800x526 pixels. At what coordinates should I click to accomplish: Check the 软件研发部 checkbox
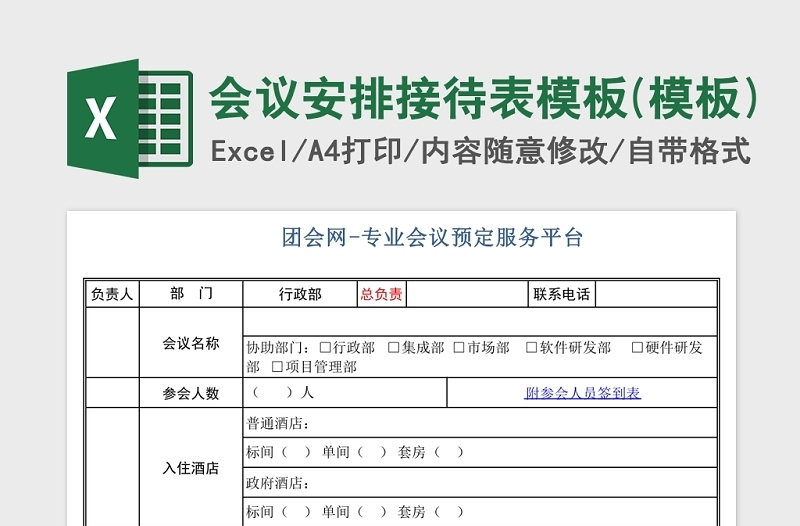pyautogui.click(x=531, y=347)
